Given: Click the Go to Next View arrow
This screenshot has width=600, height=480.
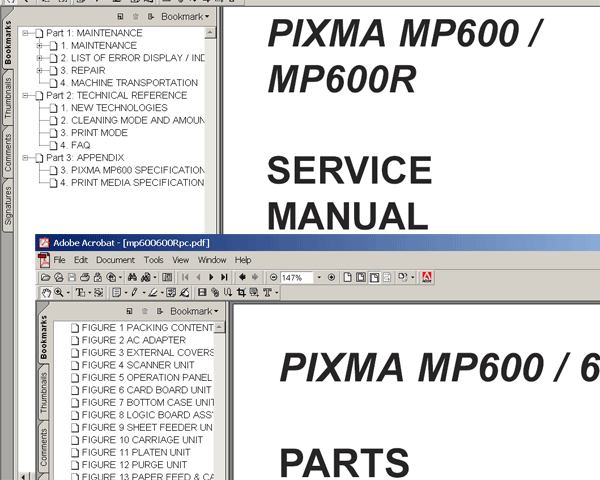Looking at the screenshot, I should [255, 277].
